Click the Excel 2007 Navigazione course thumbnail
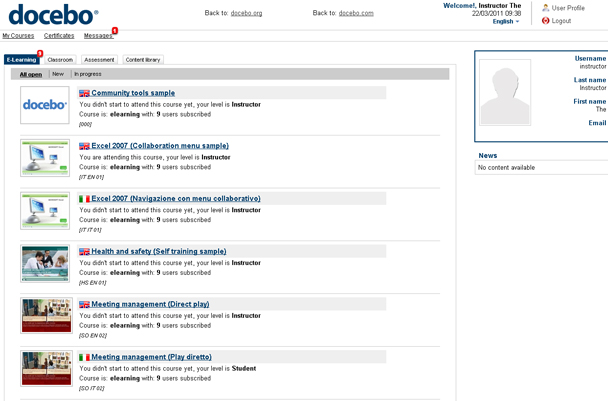Screen dimensions: 608x401 pos(45,211)
